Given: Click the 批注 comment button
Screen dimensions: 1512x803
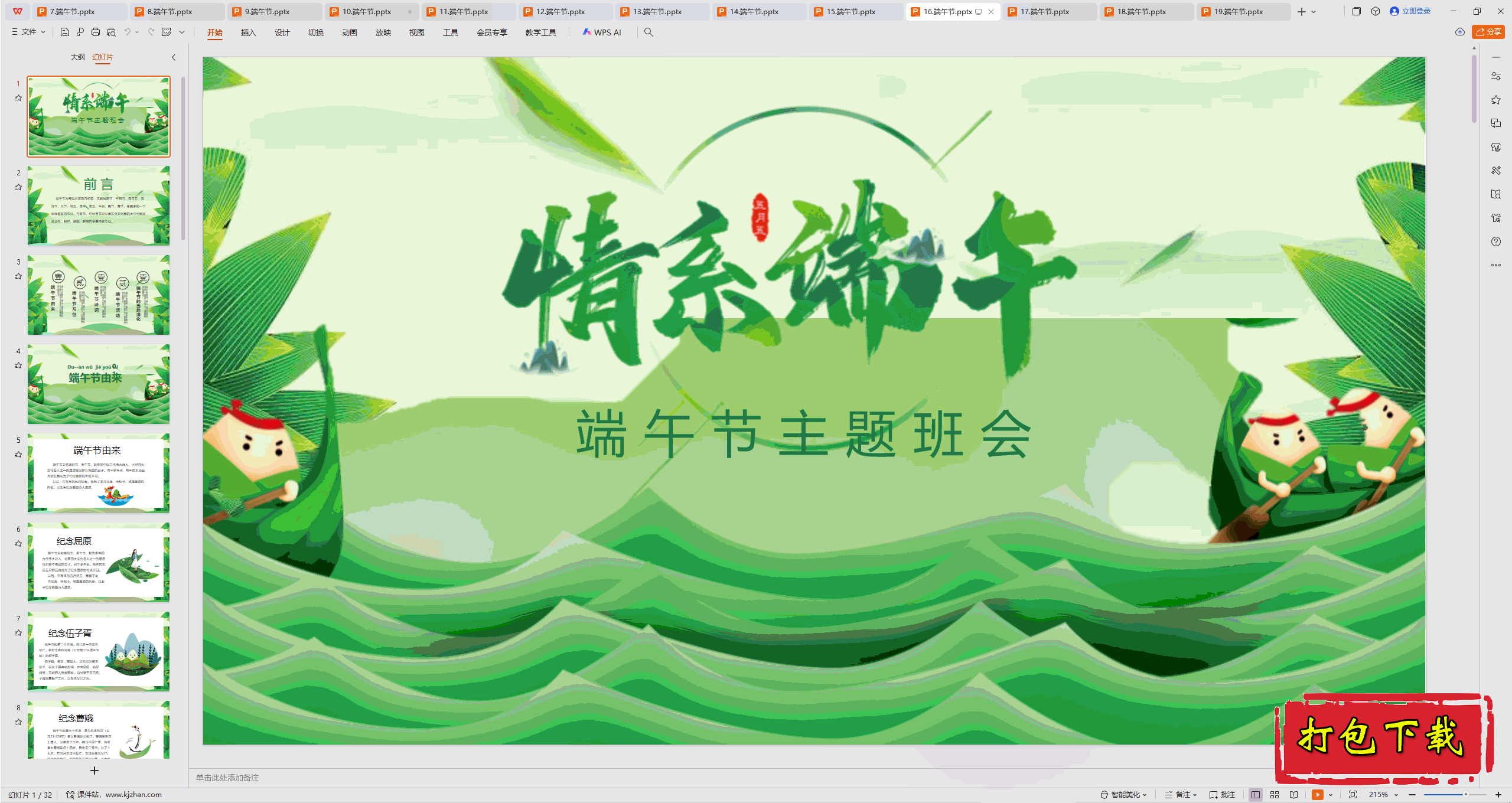Looking at the screenshot, I should (x=1222, y=795).
